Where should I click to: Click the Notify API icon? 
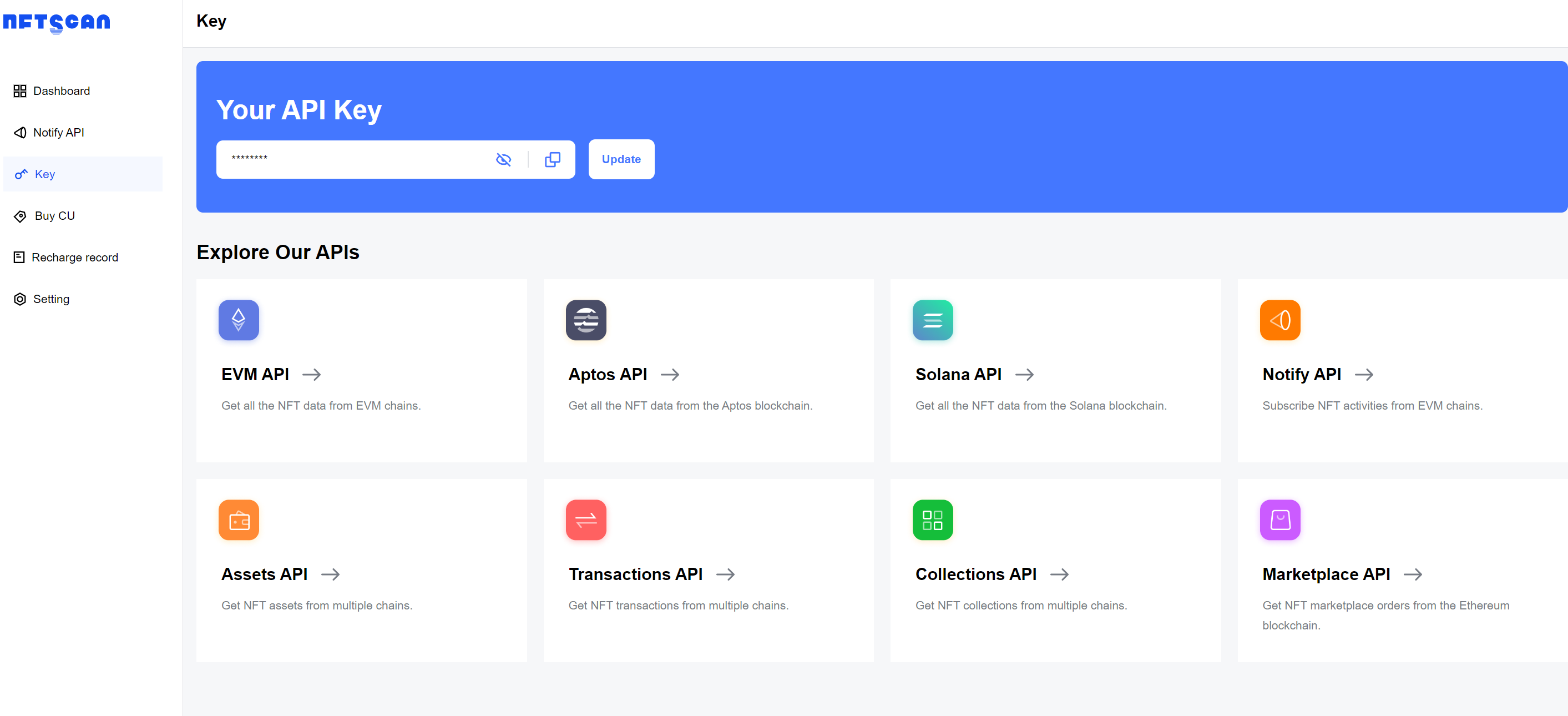coord(1281,319)
